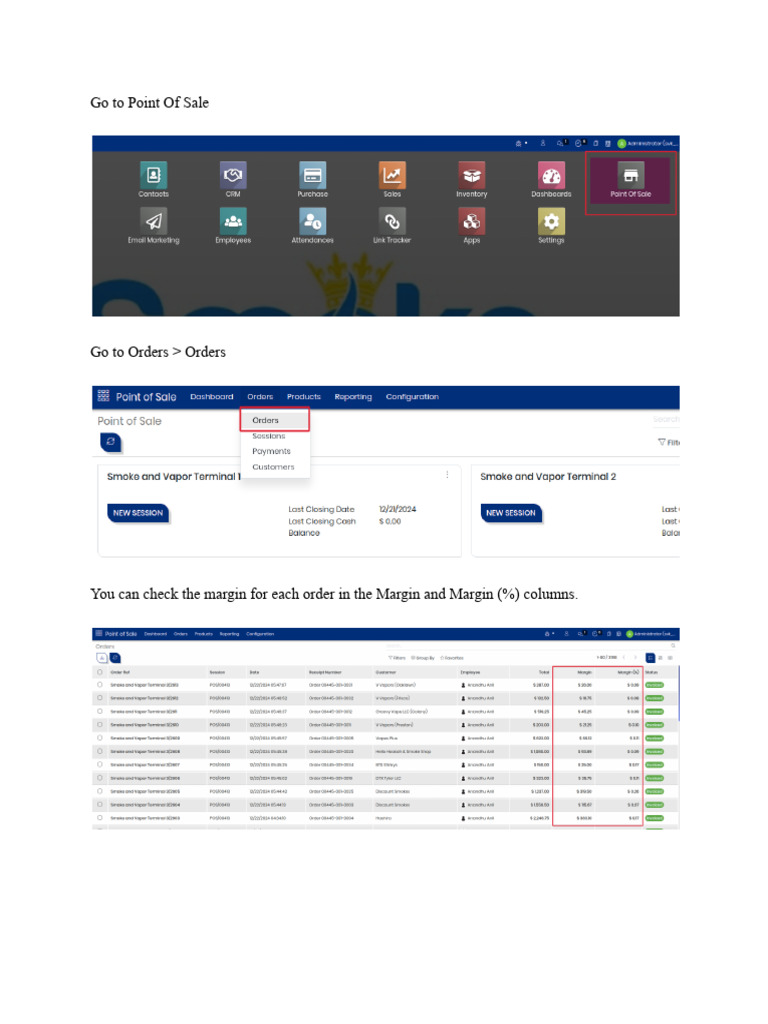The width and height of the screenshot is (768, 1024).
Task: Open the Link Tracker app
Action: pos(392,221)
